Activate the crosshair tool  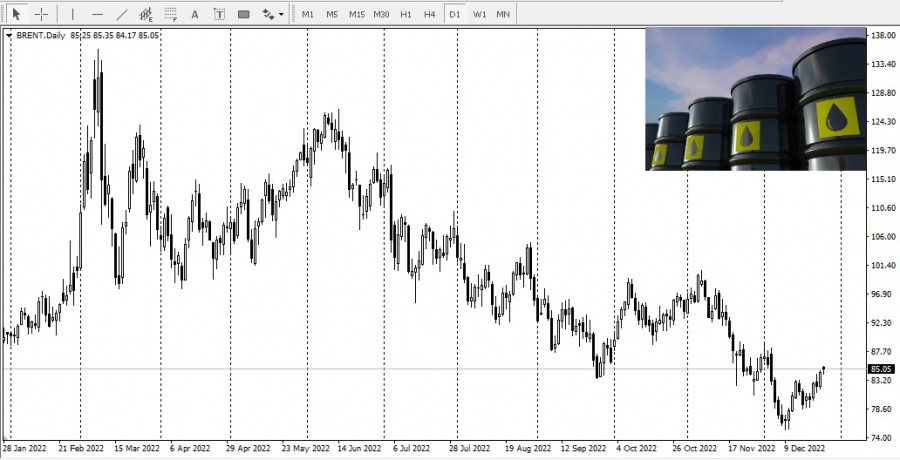pos(41,14)
